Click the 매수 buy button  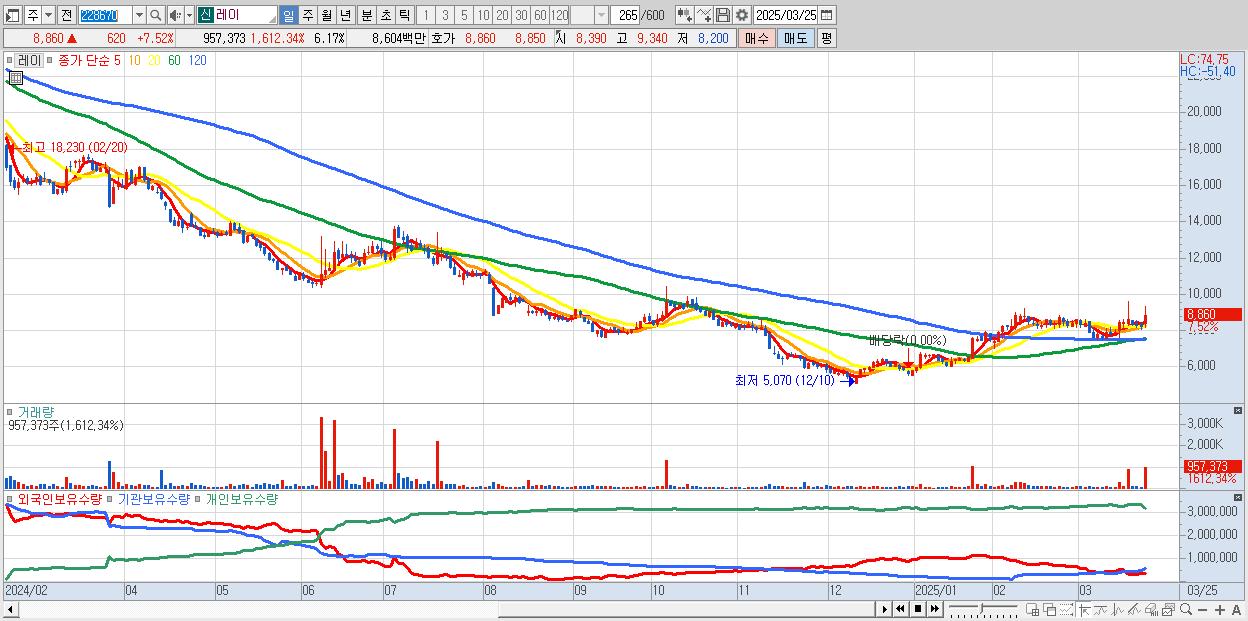click(x=757, y=38)
